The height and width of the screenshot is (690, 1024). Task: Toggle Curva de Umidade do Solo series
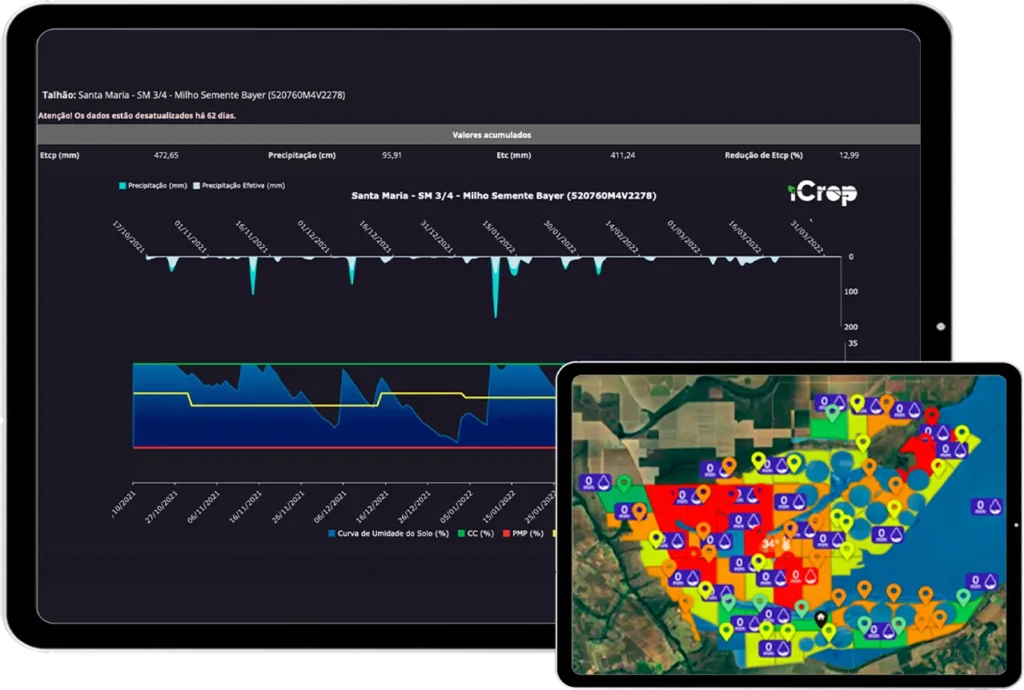coord(387,533)
